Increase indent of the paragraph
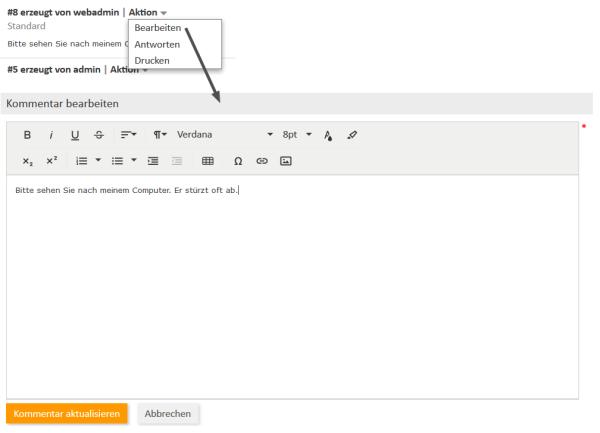The height and width of the screenshot is (433, 600). pos(153,161)
